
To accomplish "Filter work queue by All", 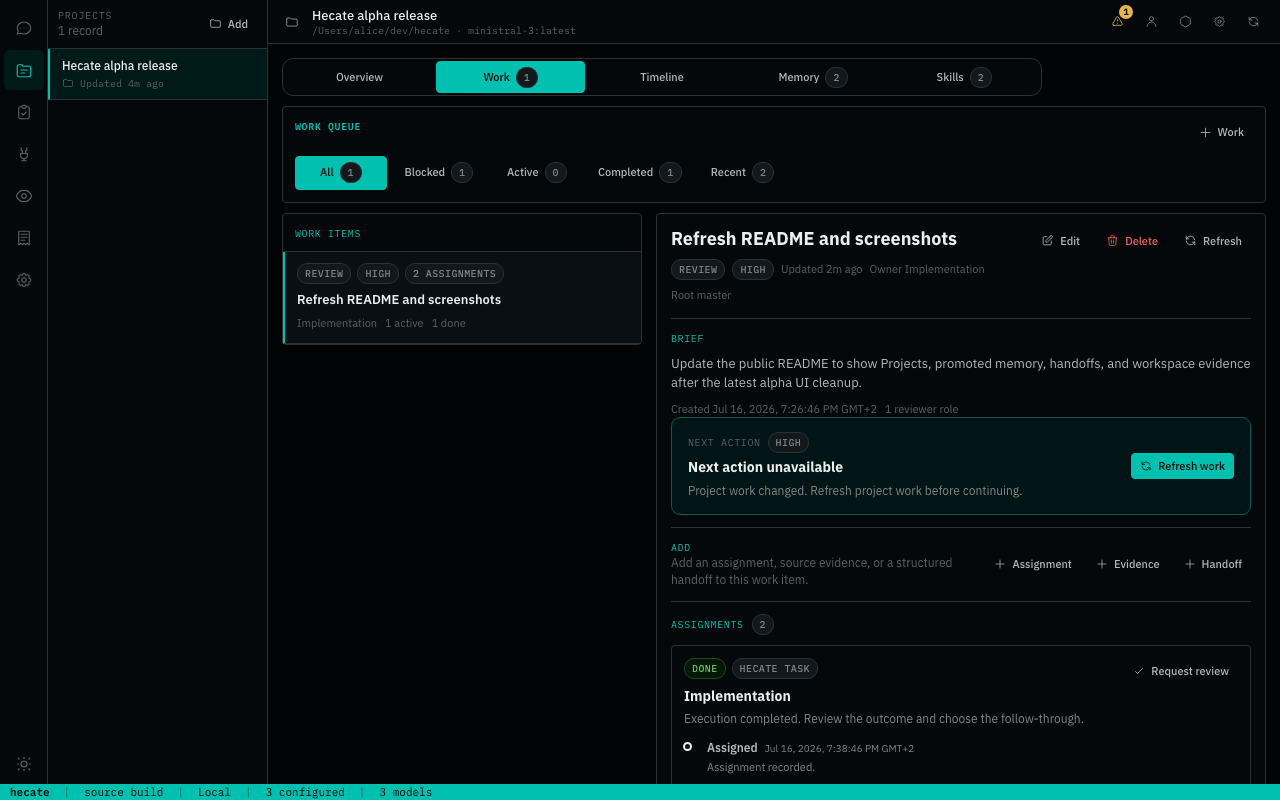I will pos(341,173).
